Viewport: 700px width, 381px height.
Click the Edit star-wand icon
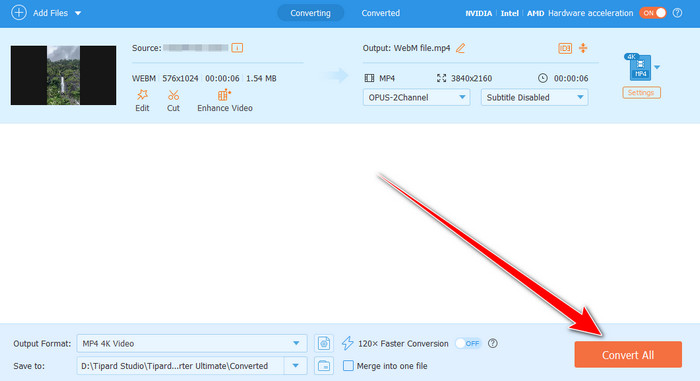[x=142, y=95]
